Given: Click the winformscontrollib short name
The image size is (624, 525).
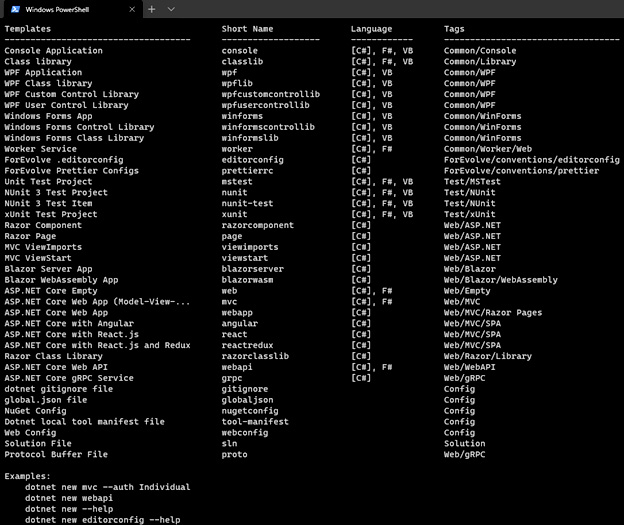Looking at the screenshot, I should tap(268, 127).
